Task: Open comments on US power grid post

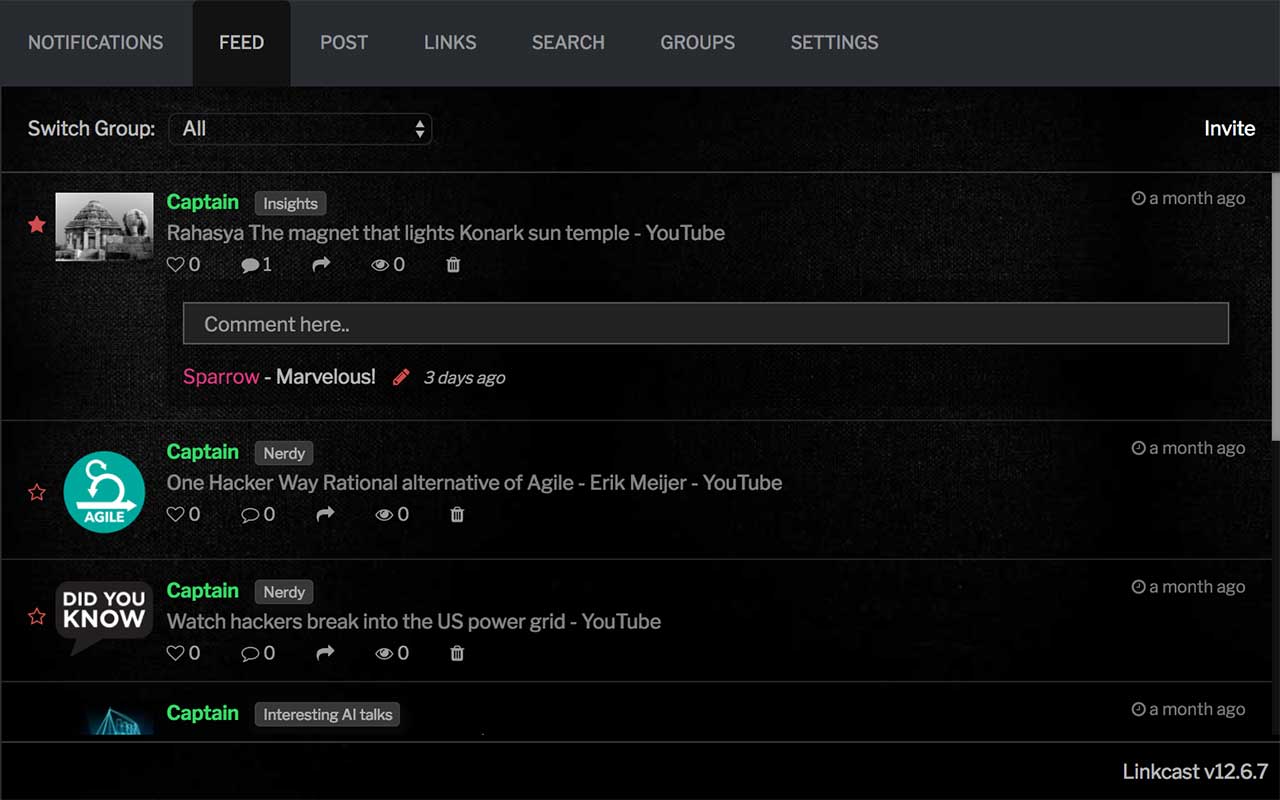Action: (x=250, y=654)
